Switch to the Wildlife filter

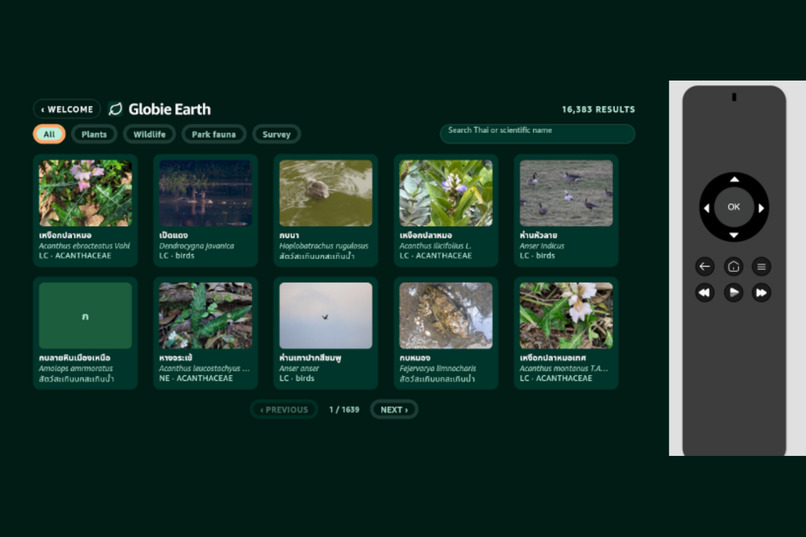coord(150,134)
